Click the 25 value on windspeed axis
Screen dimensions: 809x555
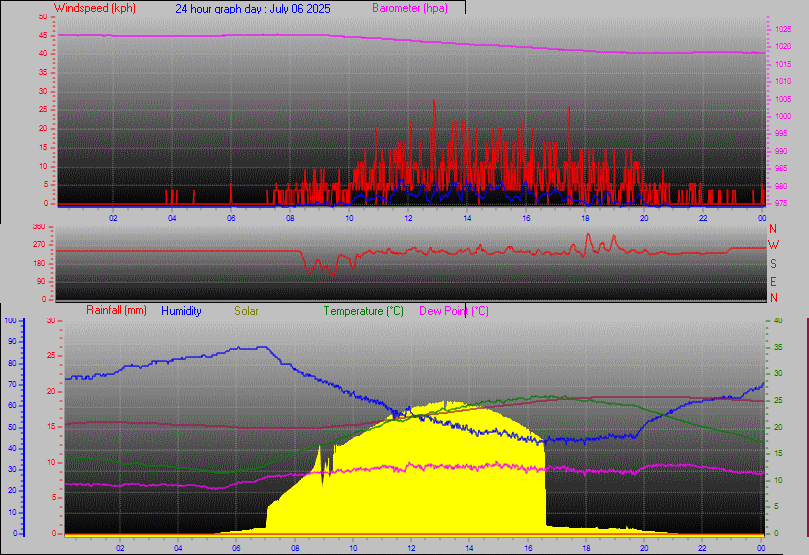[x=43, y=110]
